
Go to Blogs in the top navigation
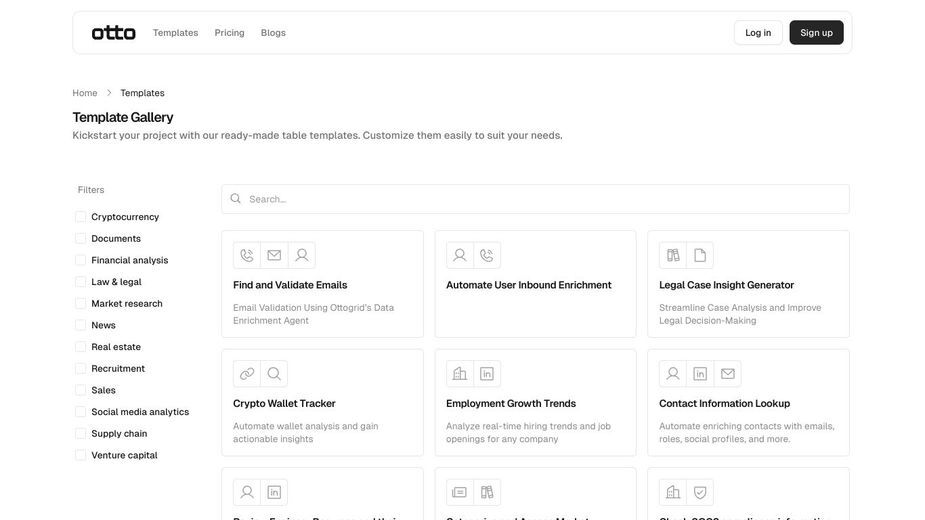point(273,32)
